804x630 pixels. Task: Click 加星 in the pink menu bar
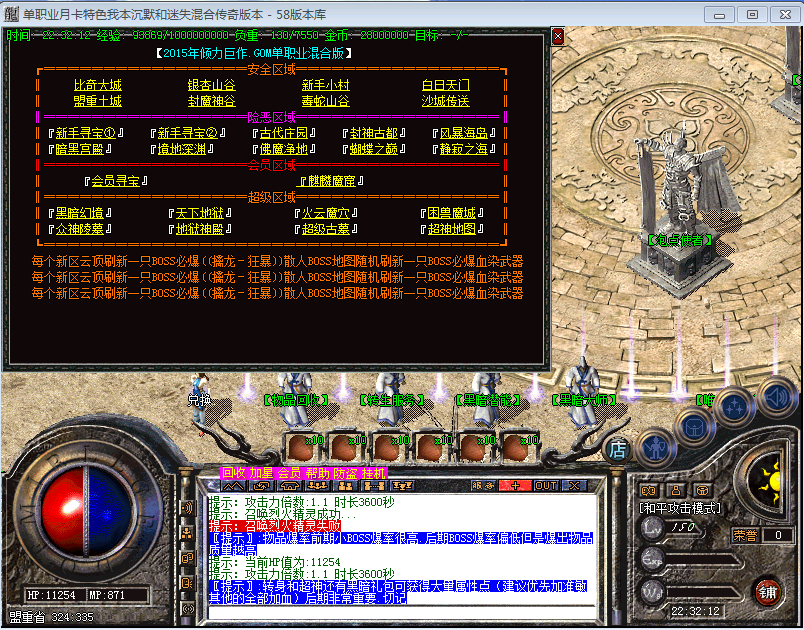[262, 473]
